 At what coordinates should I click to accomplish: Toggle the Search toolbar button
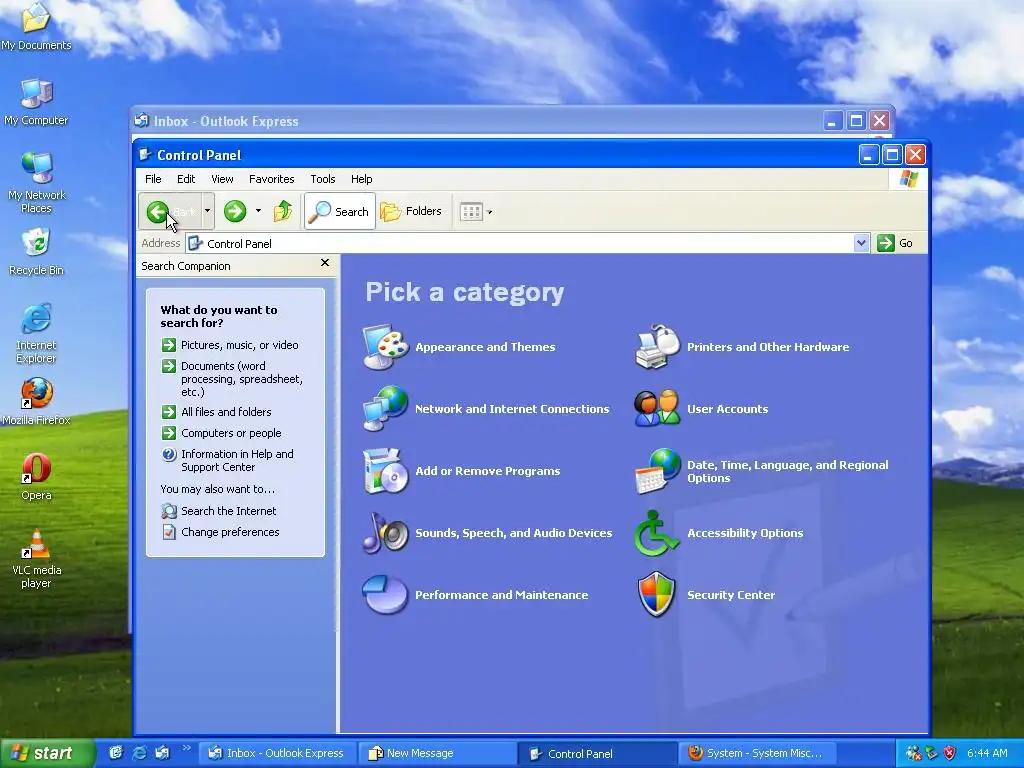coord(340,211)
